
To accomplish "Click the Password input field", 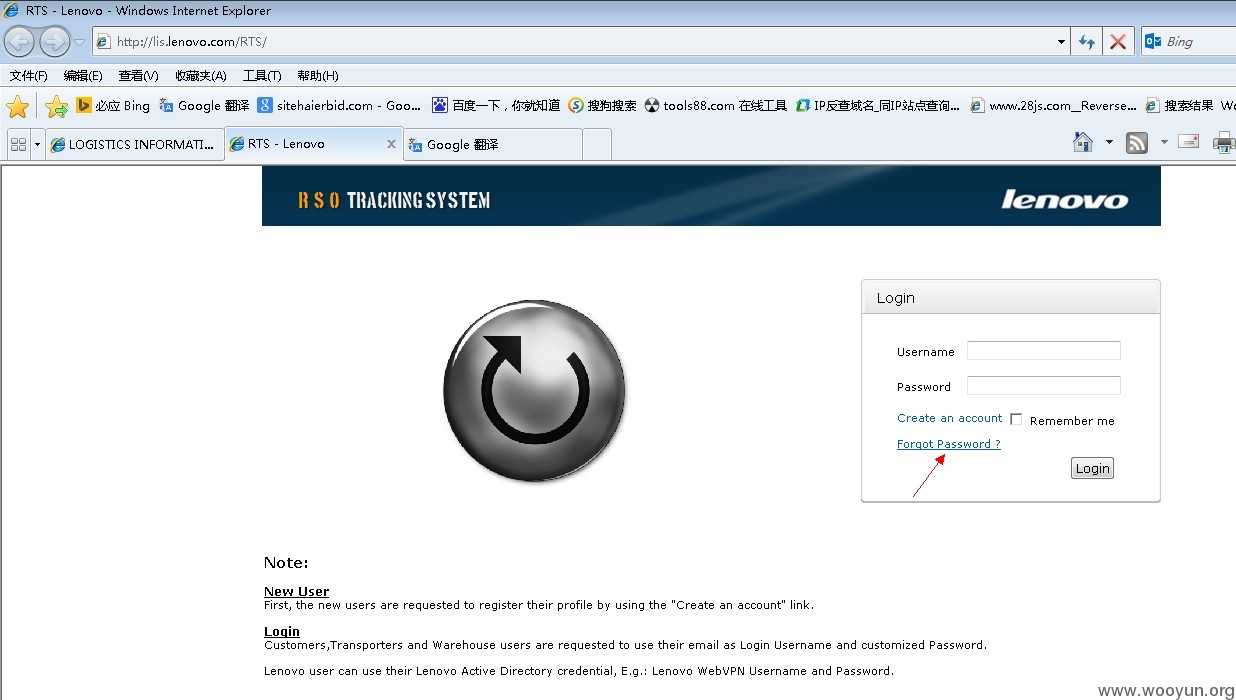I will point(1043,386).
